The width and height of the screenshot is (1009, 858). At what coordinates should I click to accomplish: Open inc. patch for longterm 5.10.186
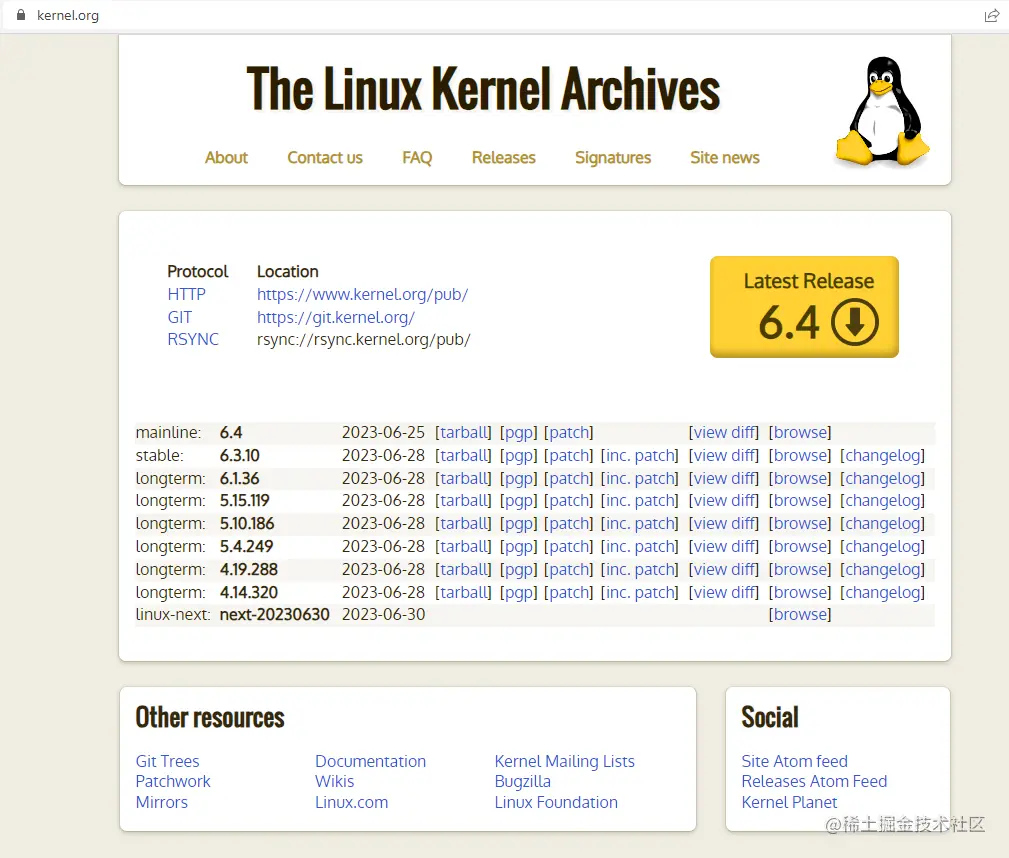(640, 524)
